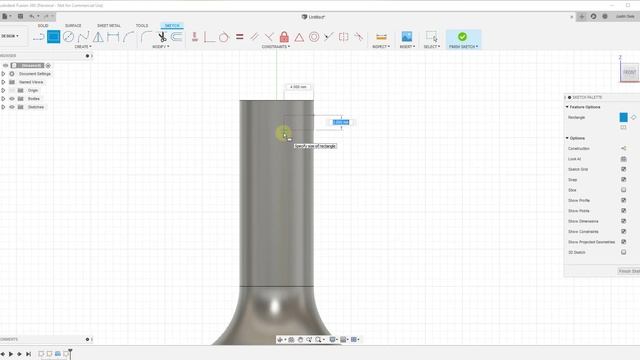The image size is (640, 360).
Task: Hide the Bodies folder with eye icon
Action: (12, 99)
